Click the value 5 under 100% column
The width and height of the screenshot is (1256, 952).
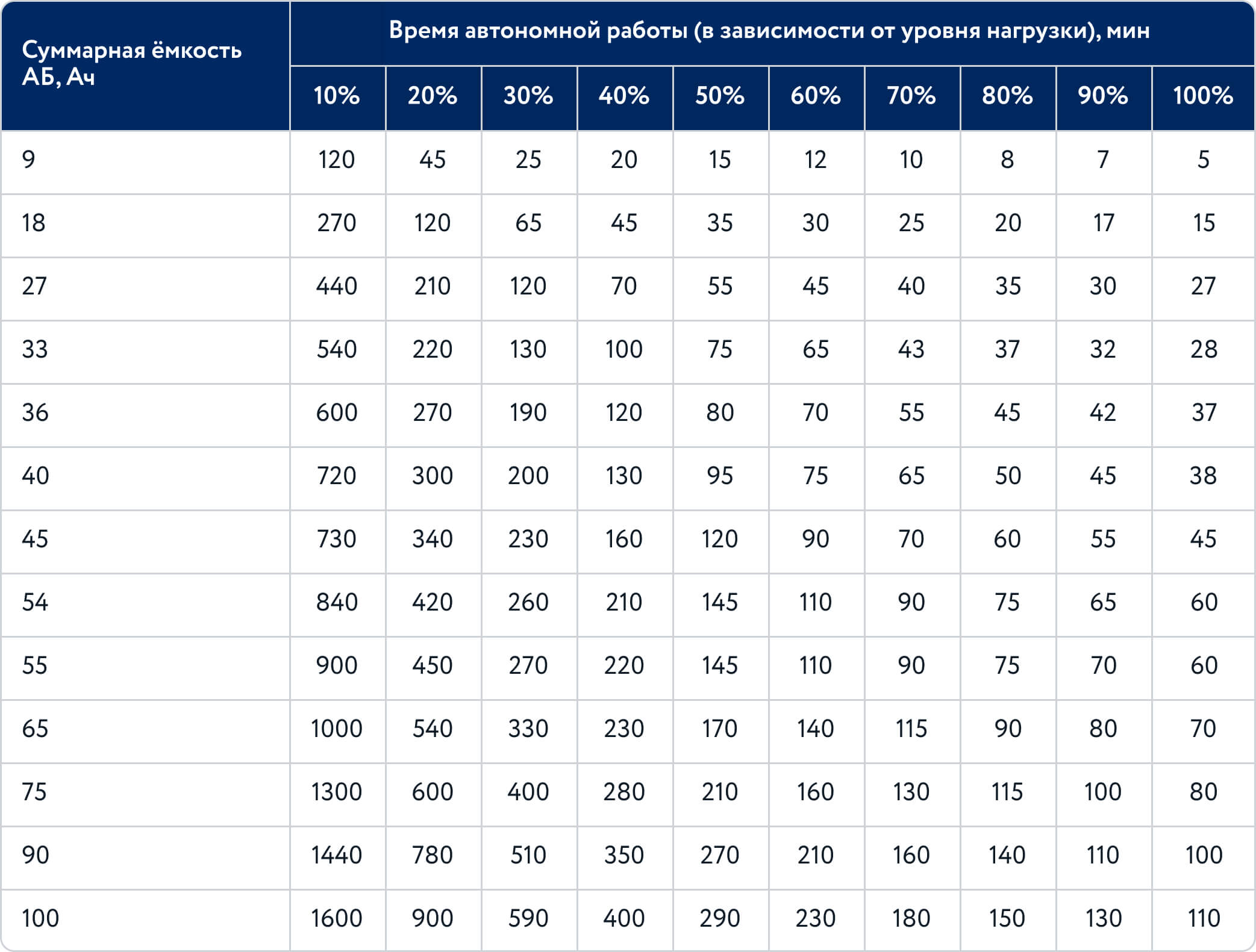(1203, 160)
